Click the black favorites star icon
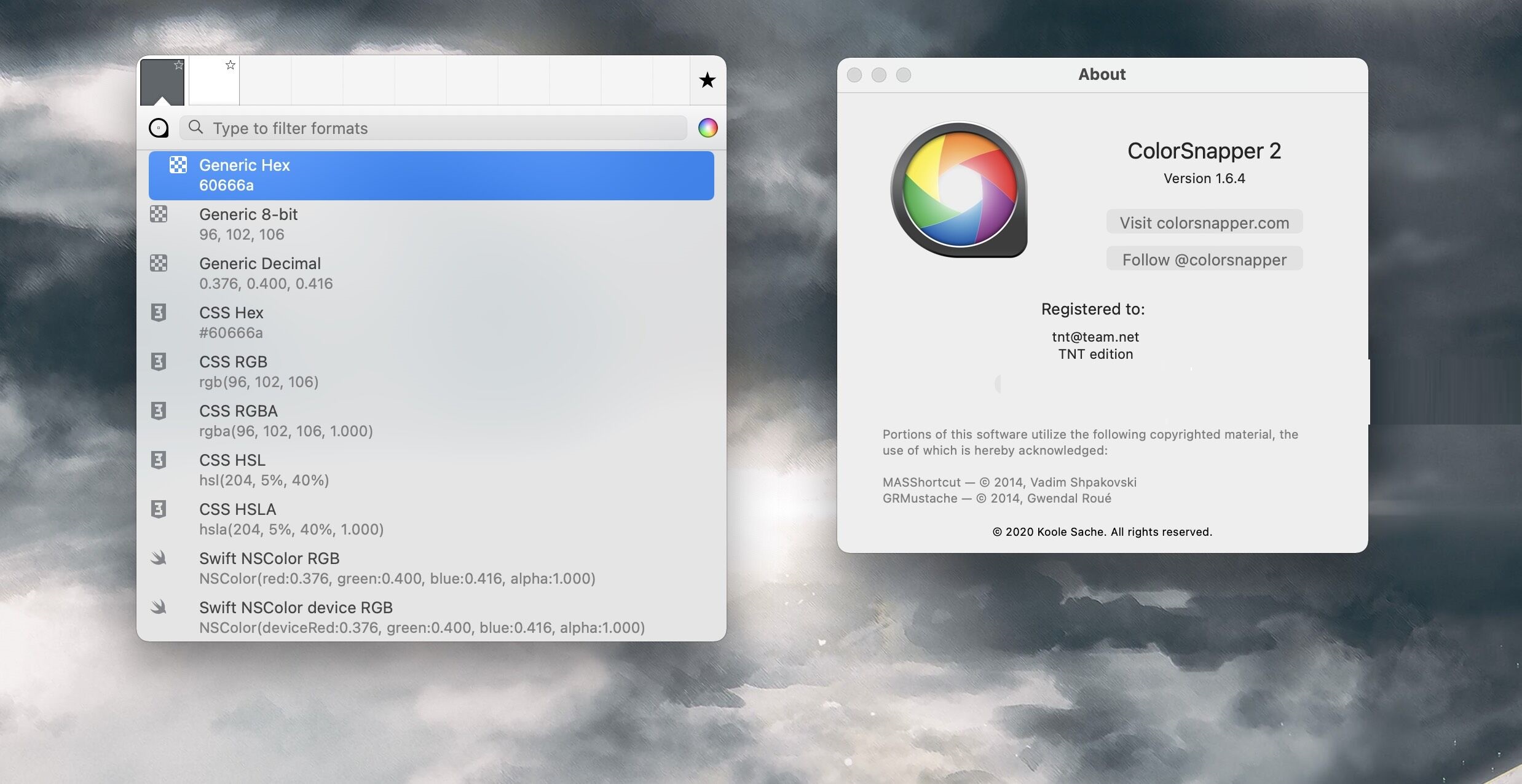The width and height of the screenshot is (1522, 784). (x=708, y=80)
